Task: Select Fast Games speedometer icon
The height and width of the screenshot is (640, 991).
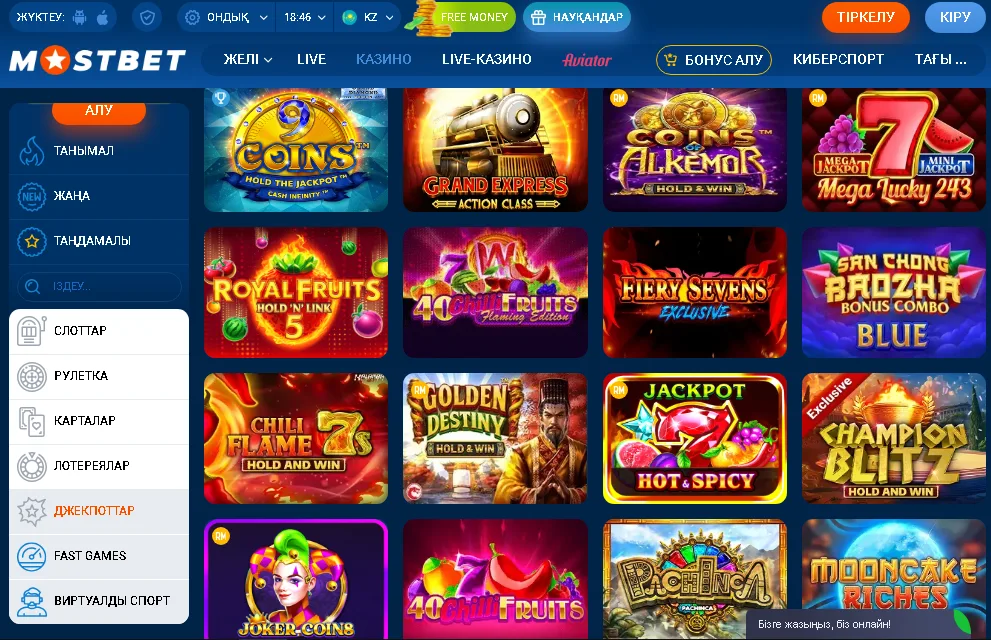Action: 32,557
